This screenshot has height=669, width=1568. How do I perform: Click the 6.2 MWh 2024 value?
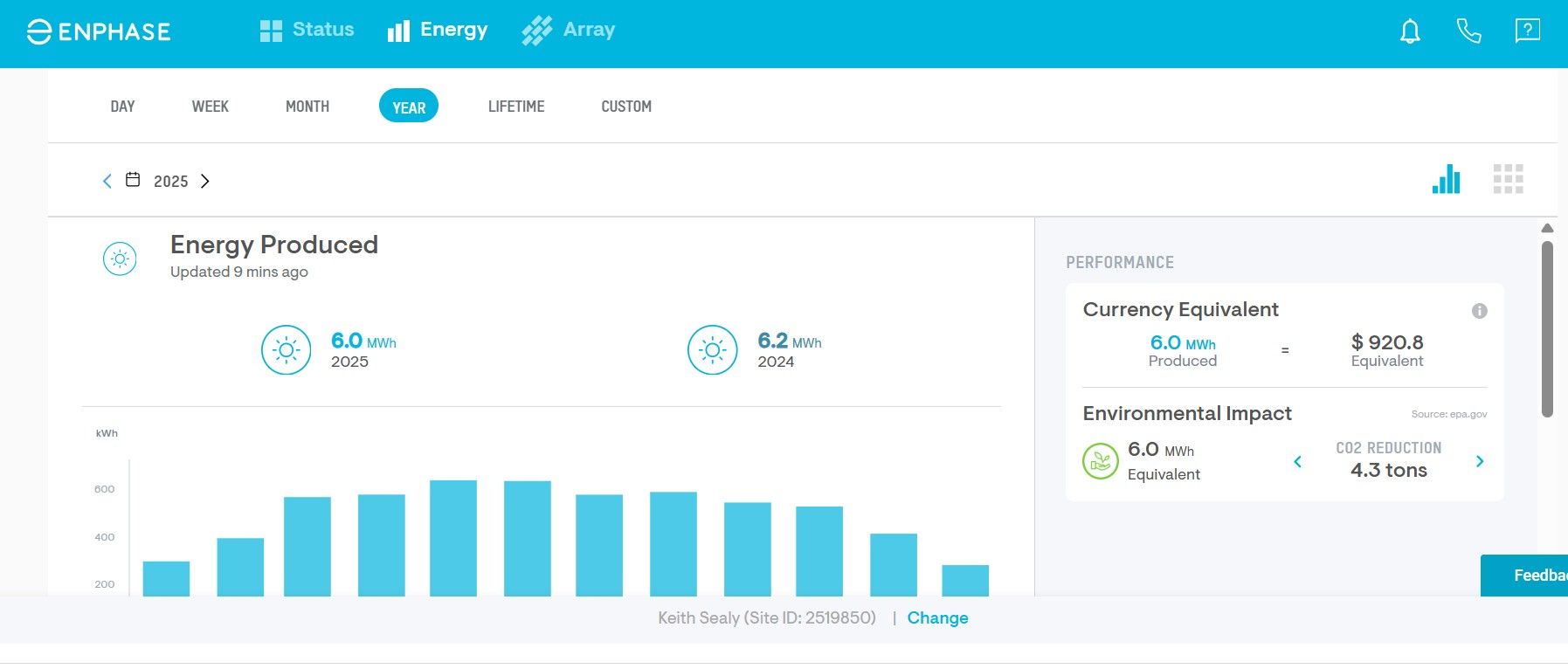pyautogui.click(x=790, y=341)
